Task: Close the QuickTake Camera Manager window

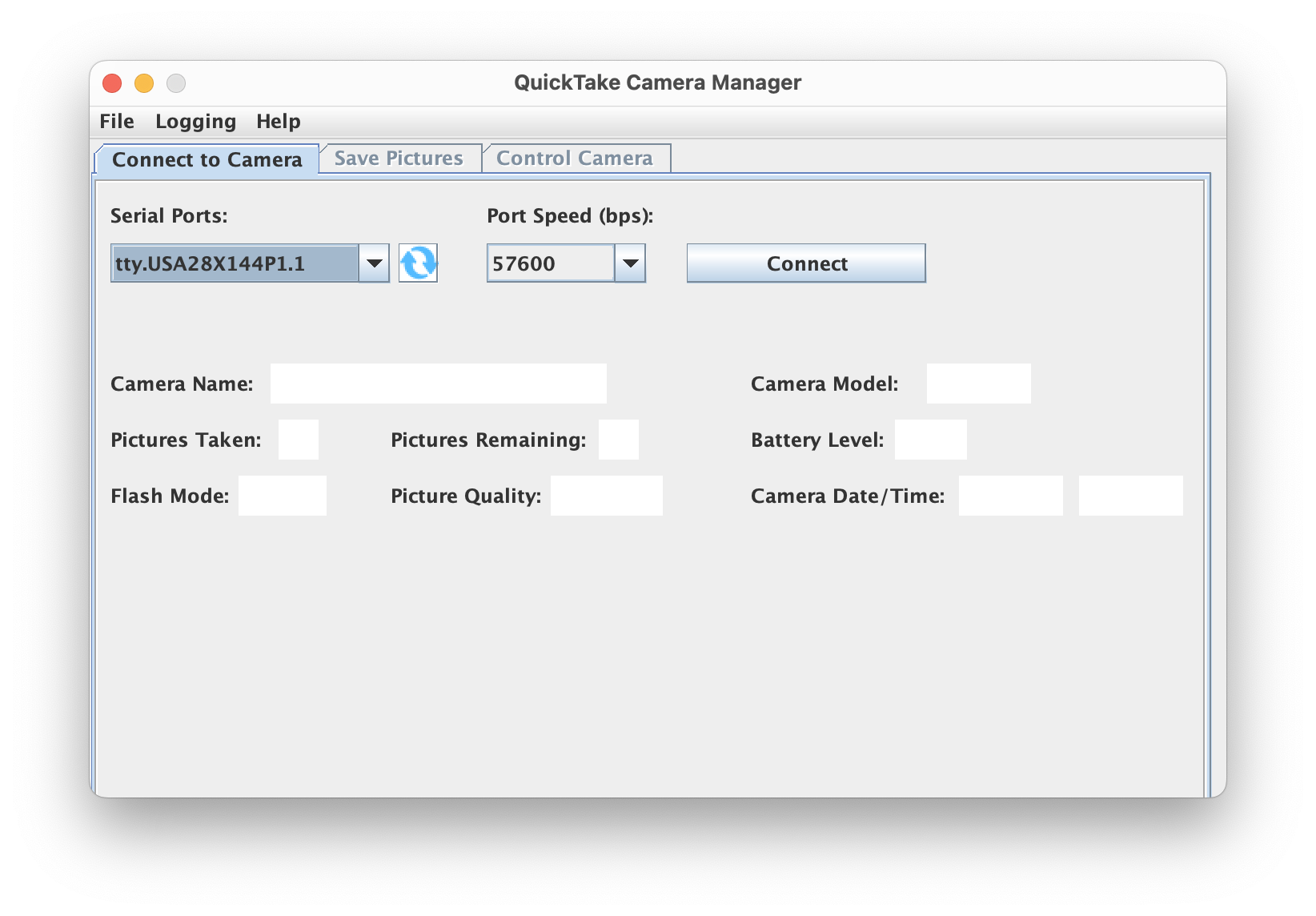Action: 112,83
